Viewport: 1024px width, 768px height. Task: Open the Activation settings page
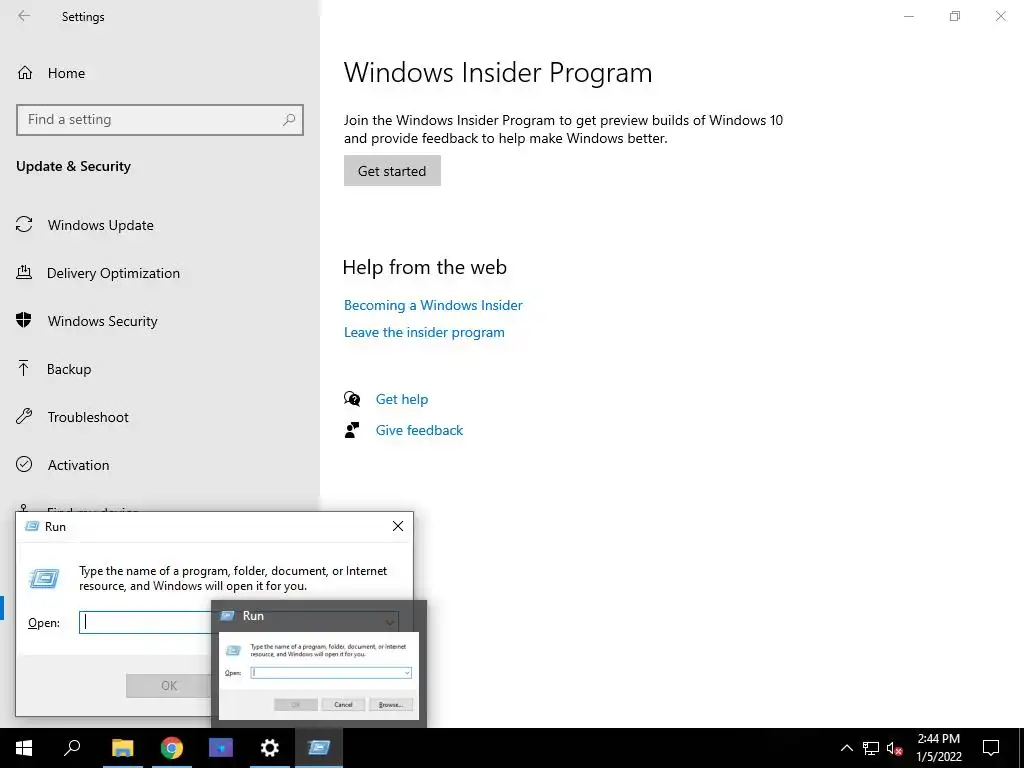78,465
